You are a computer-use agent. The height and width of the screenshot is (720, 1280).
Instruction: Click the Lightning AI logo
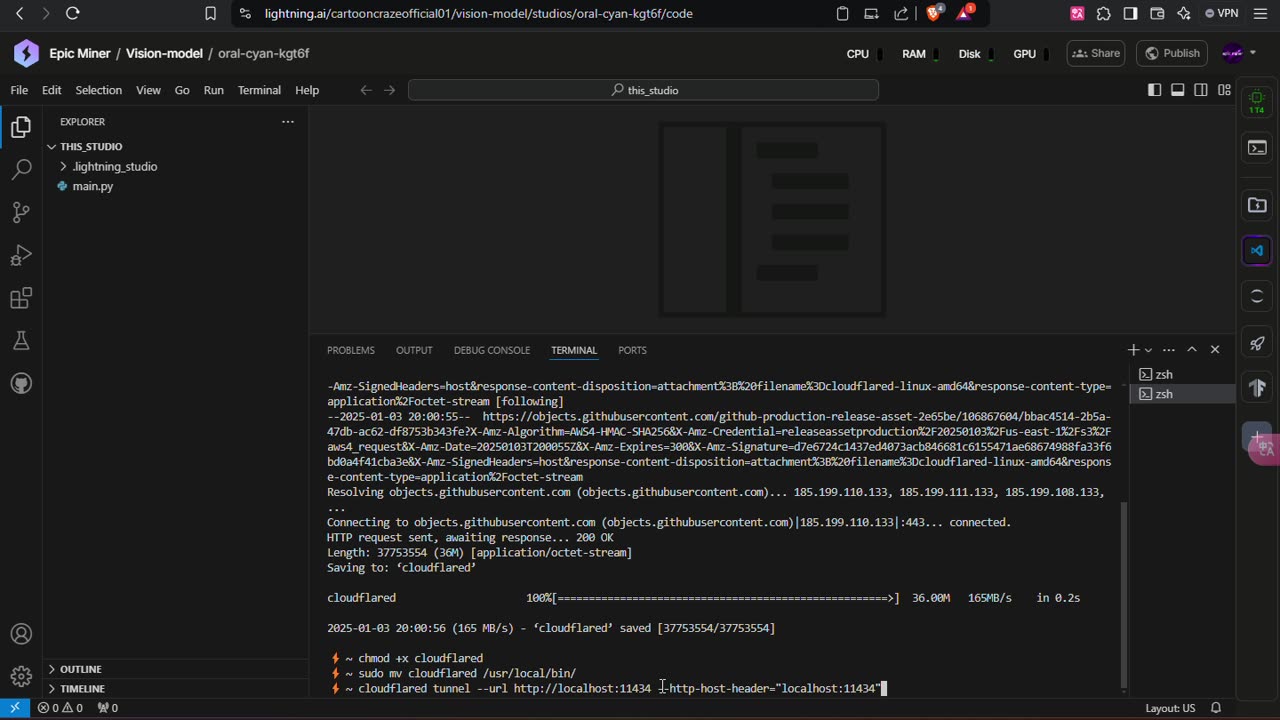(x=26, y=53)
